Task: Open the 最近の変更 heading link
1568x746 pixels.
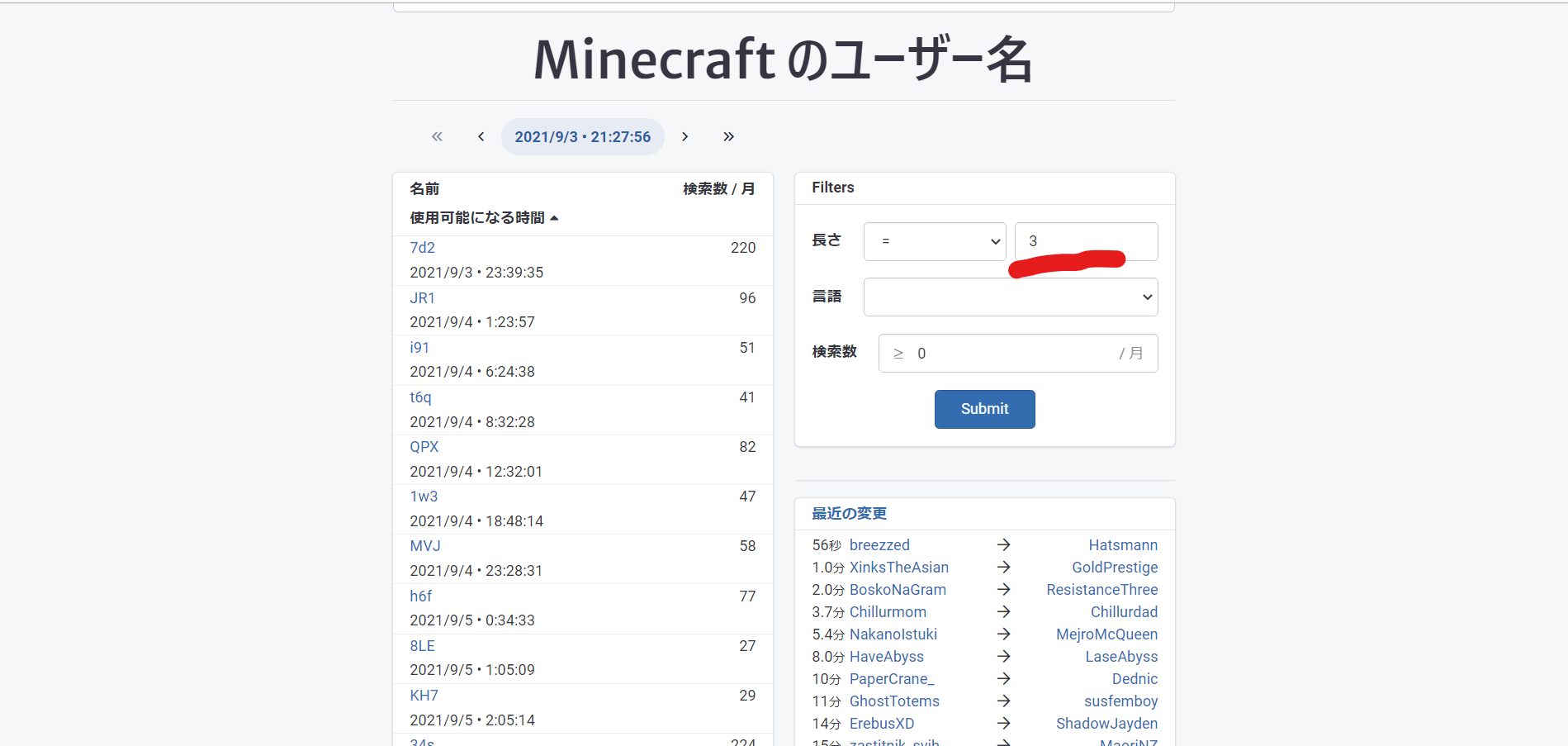Action: click(849, 514)
